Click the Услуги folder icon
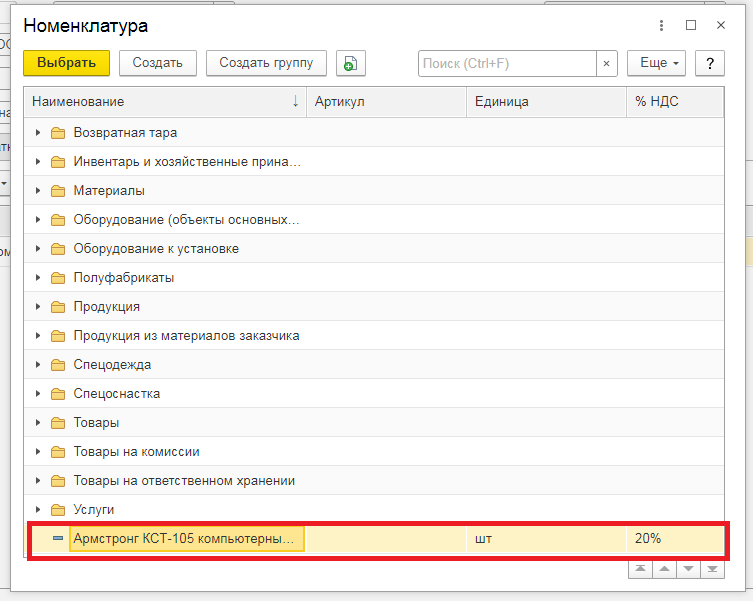 [58, 510]
